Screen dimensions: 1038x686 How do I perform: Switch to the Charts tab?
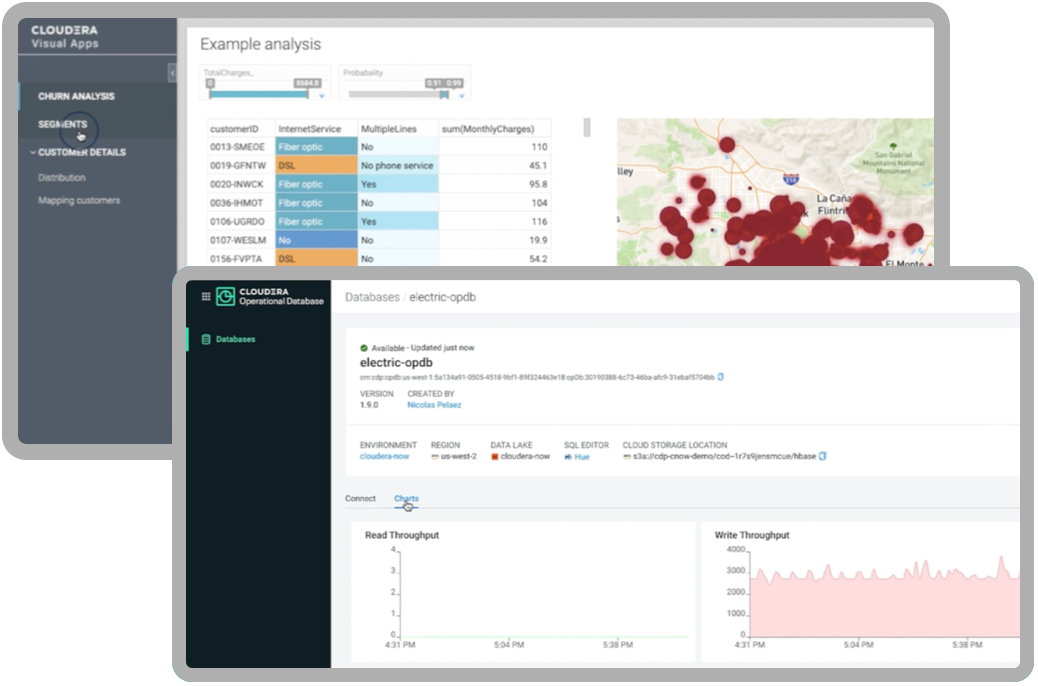(406, 499)
